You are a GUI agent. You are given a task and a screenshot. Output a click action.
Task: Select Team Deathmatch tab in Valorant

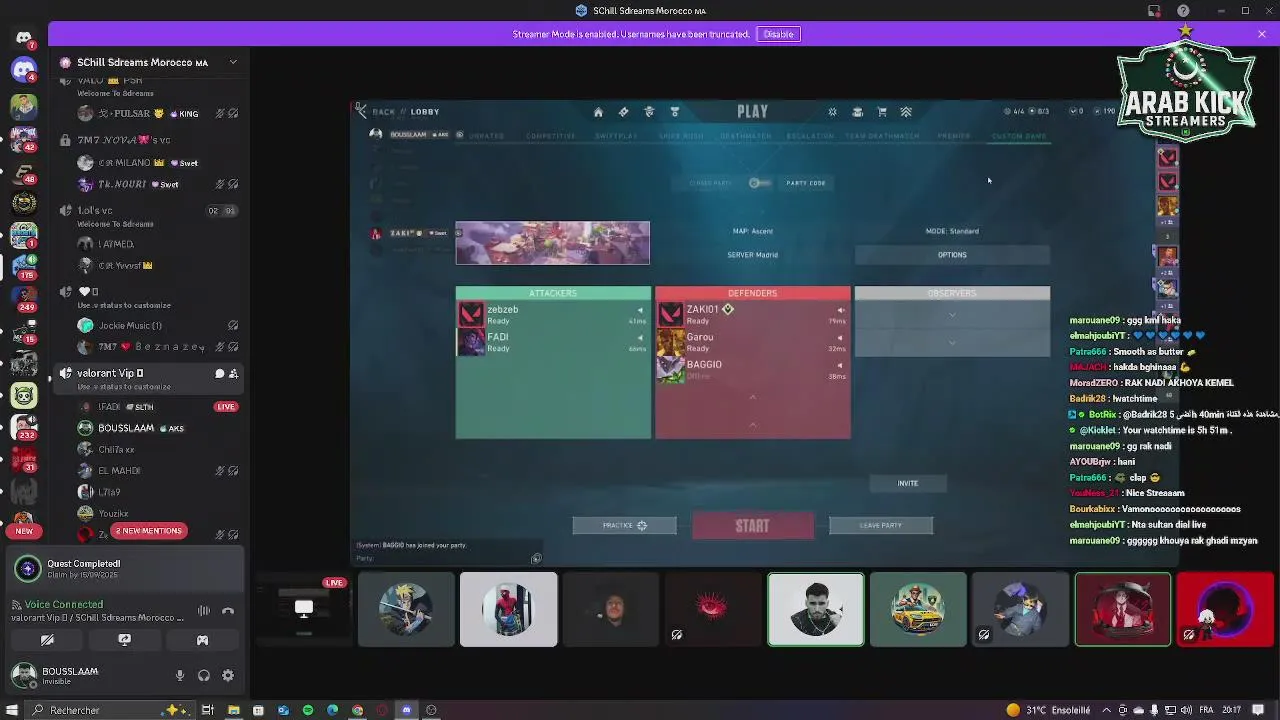[882, 136]
